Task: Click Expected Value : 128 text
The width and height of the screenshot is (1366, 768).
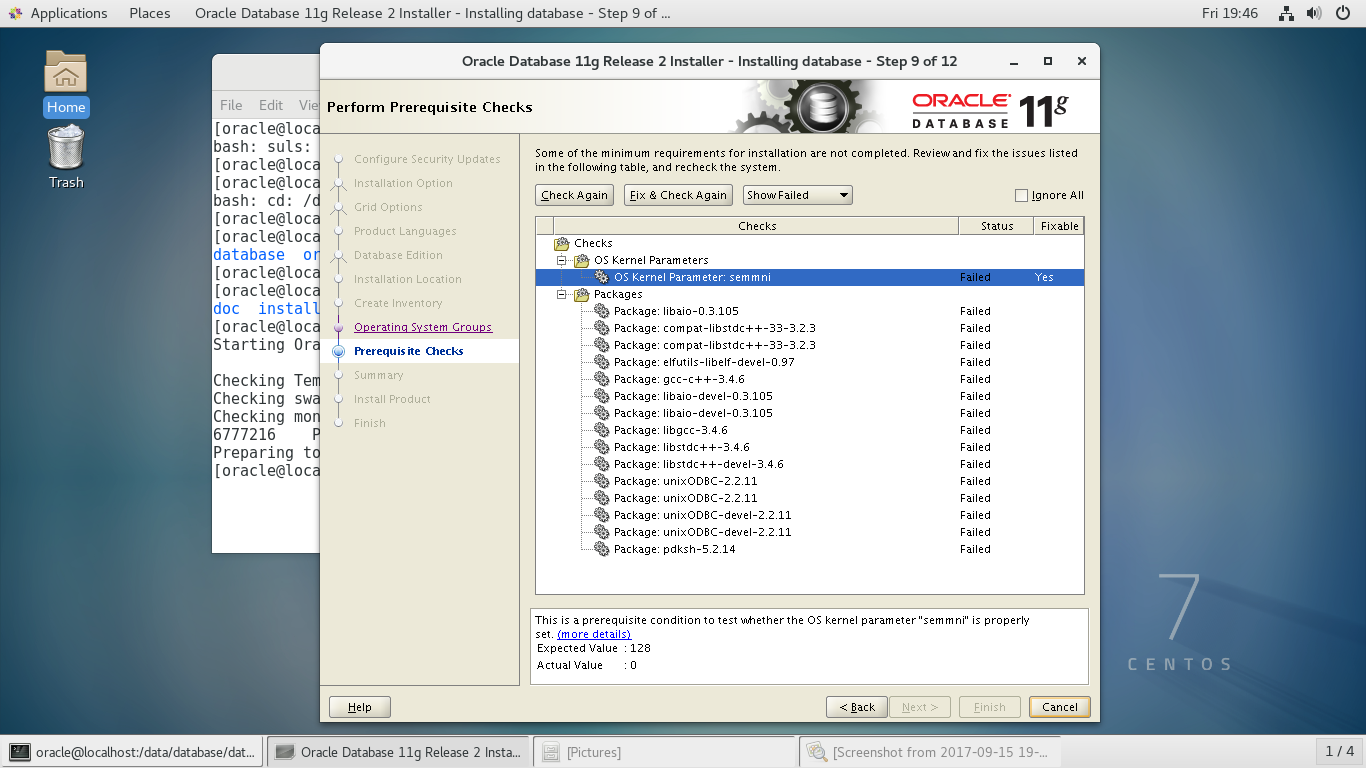Action: pos(594,648)
